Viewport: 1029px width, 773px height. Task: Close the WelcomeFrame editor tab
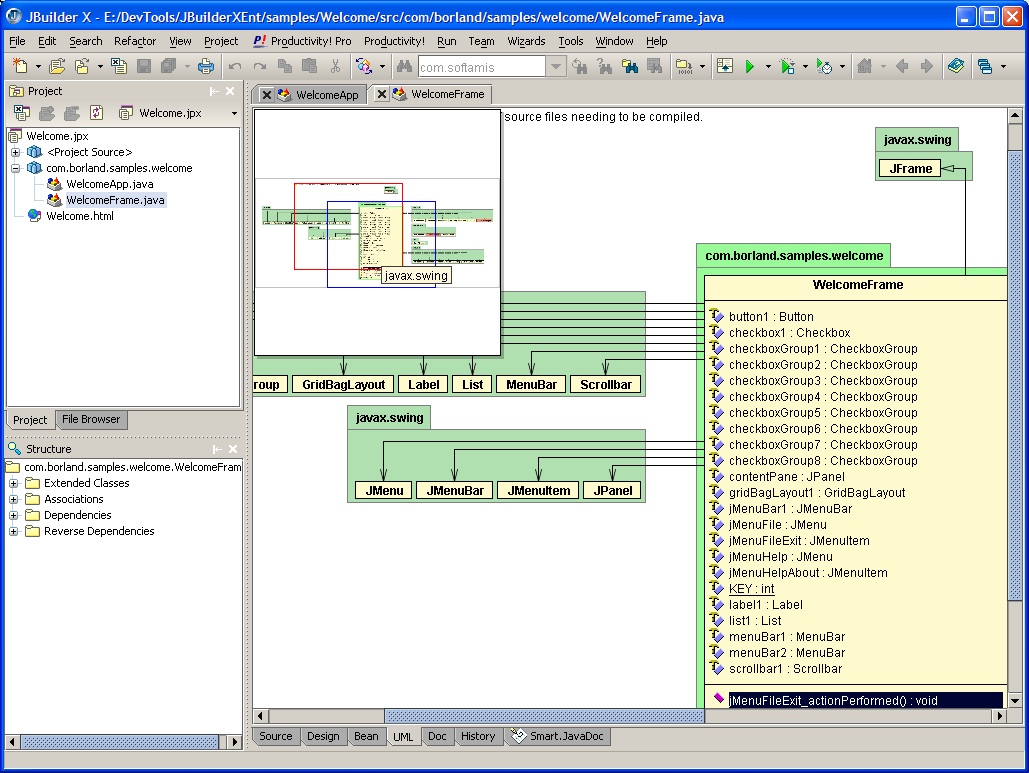pos(381,94)
